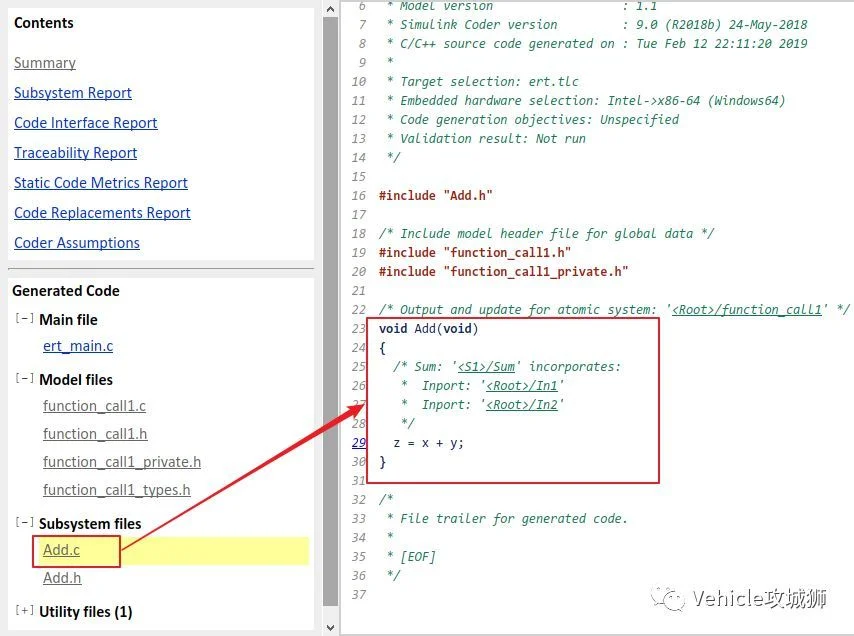Open the Coder Assumptions link
This screenshot has height=636, width=854.
[x=77, y=243]
